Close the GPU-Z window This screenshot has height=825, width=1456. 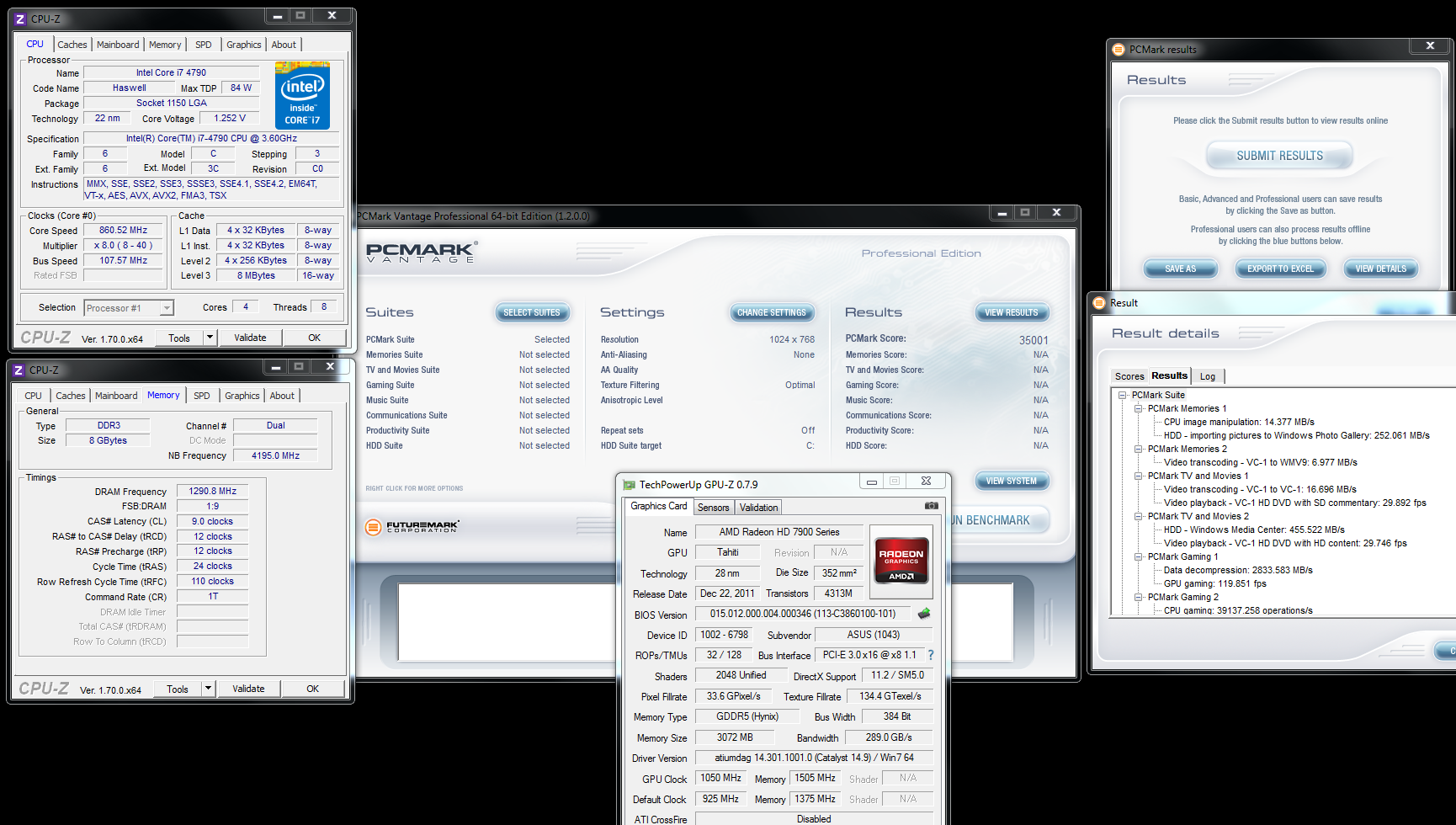point(926,482)
